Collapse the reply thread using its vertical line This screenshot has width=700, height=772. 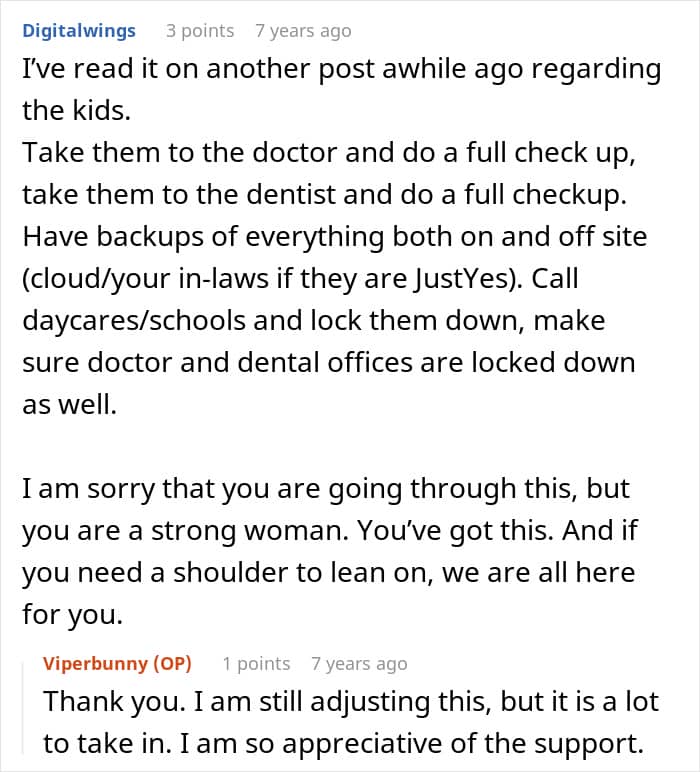pos(23,708)
